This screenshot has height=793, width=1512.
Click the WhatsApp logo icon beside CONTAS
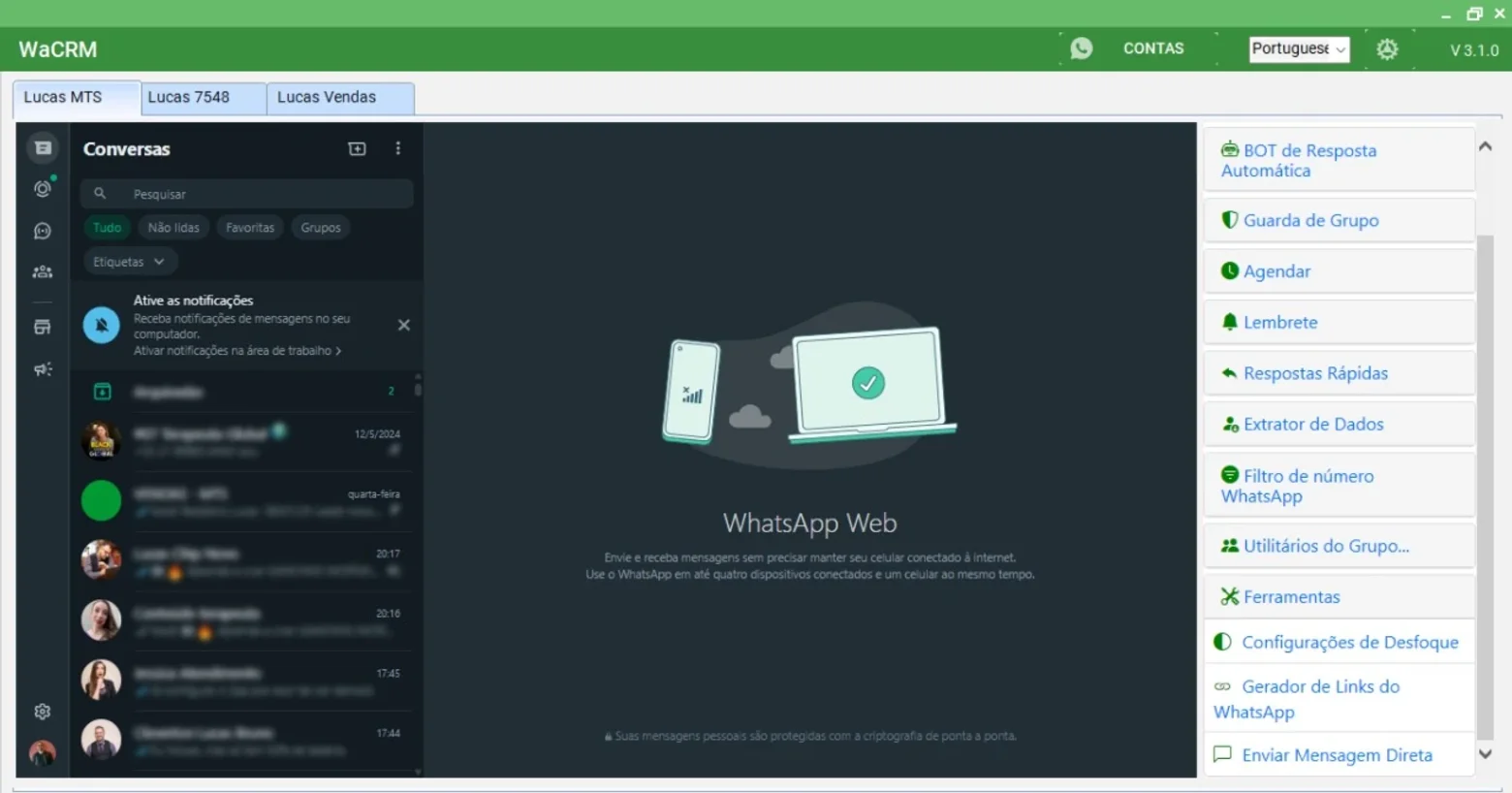coord(1082,48)
